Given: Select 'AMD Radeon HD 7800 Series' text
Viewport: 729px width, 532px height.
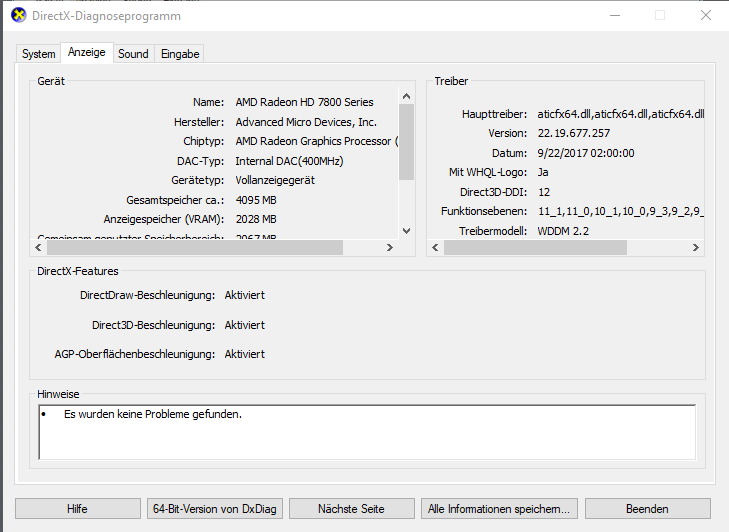Looking at the screenshot, I should click(305, 102).
